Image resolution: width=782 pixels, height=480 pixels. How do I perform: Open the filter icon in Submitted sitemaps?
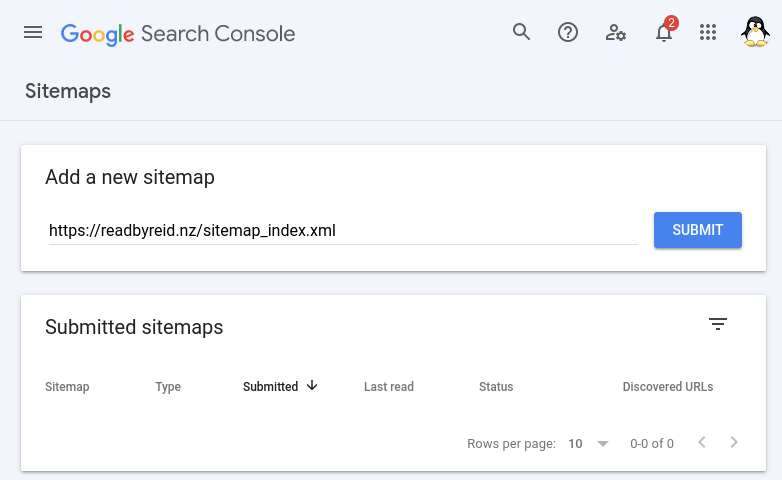point(718,324)
